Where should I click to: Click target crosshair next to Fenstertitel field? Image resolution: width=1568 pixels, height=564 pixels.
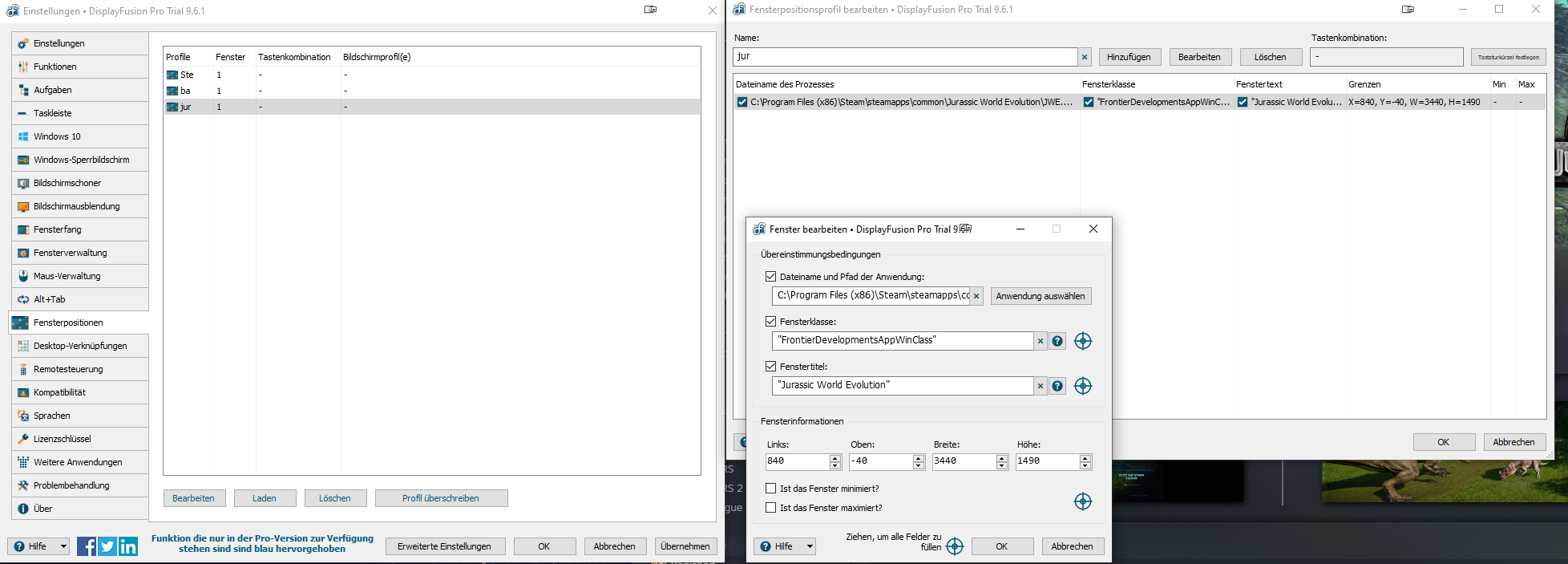[1083, 386]
